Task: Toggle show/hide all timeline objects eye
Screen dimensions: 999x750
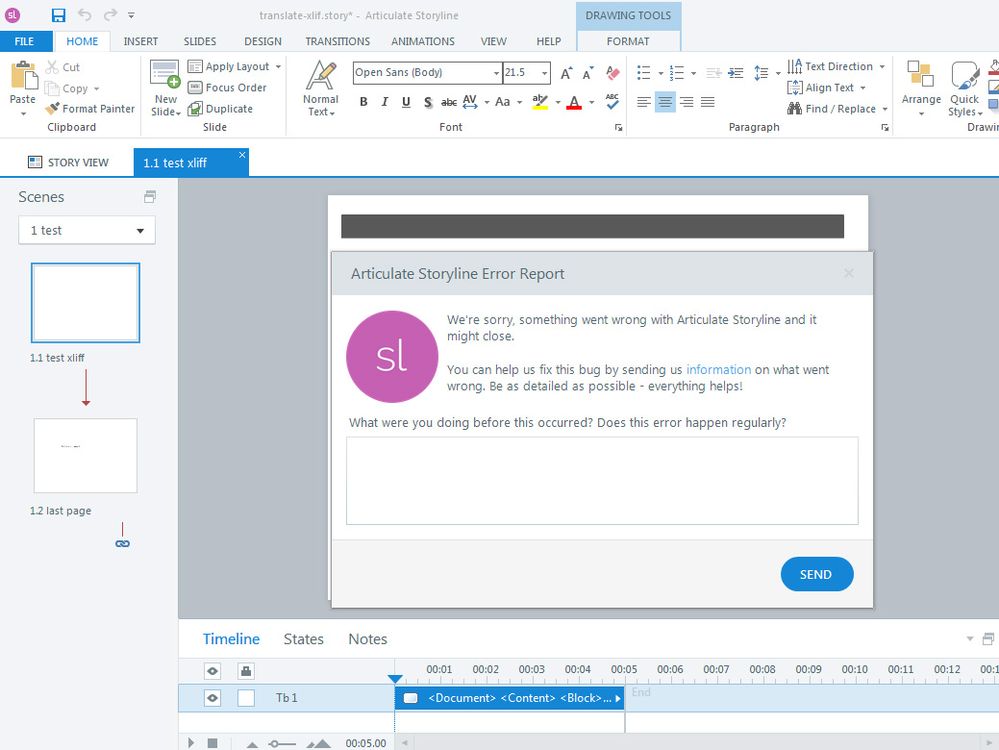Action: coord(212,670)
